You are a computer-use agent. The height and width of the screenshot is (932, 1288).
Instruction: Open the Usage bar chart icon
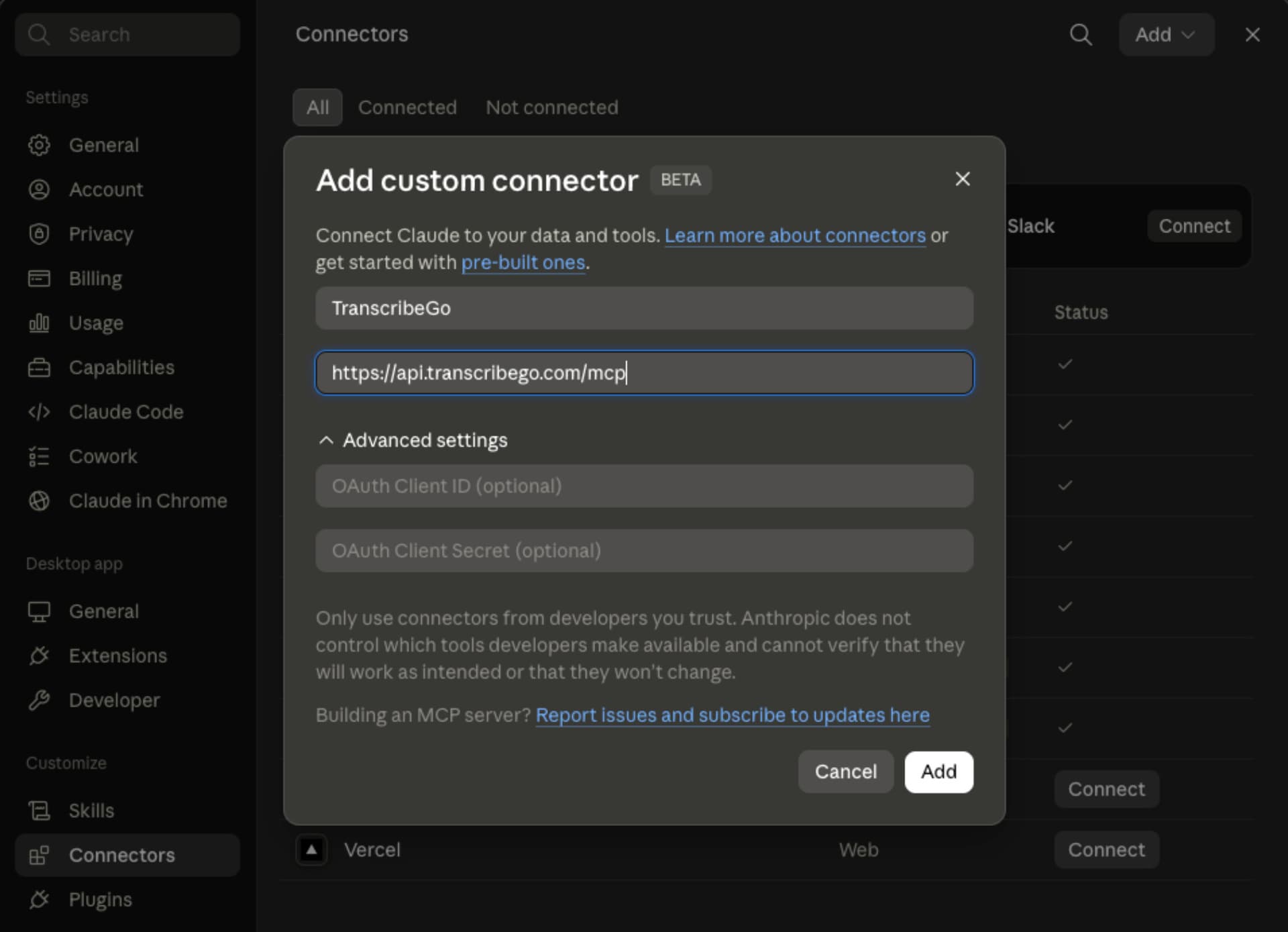39,323
